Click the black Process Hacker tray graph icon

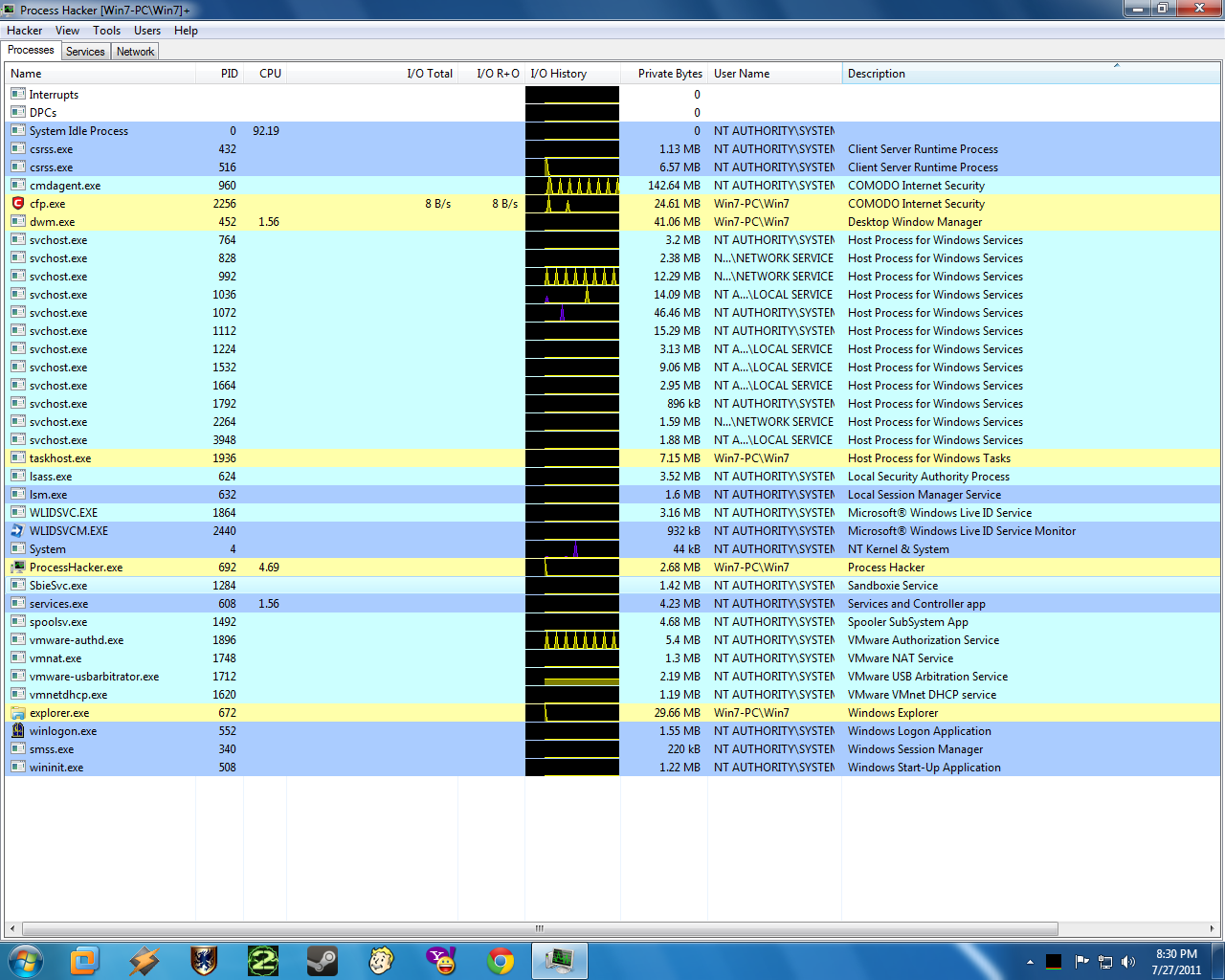[1054, 962]
